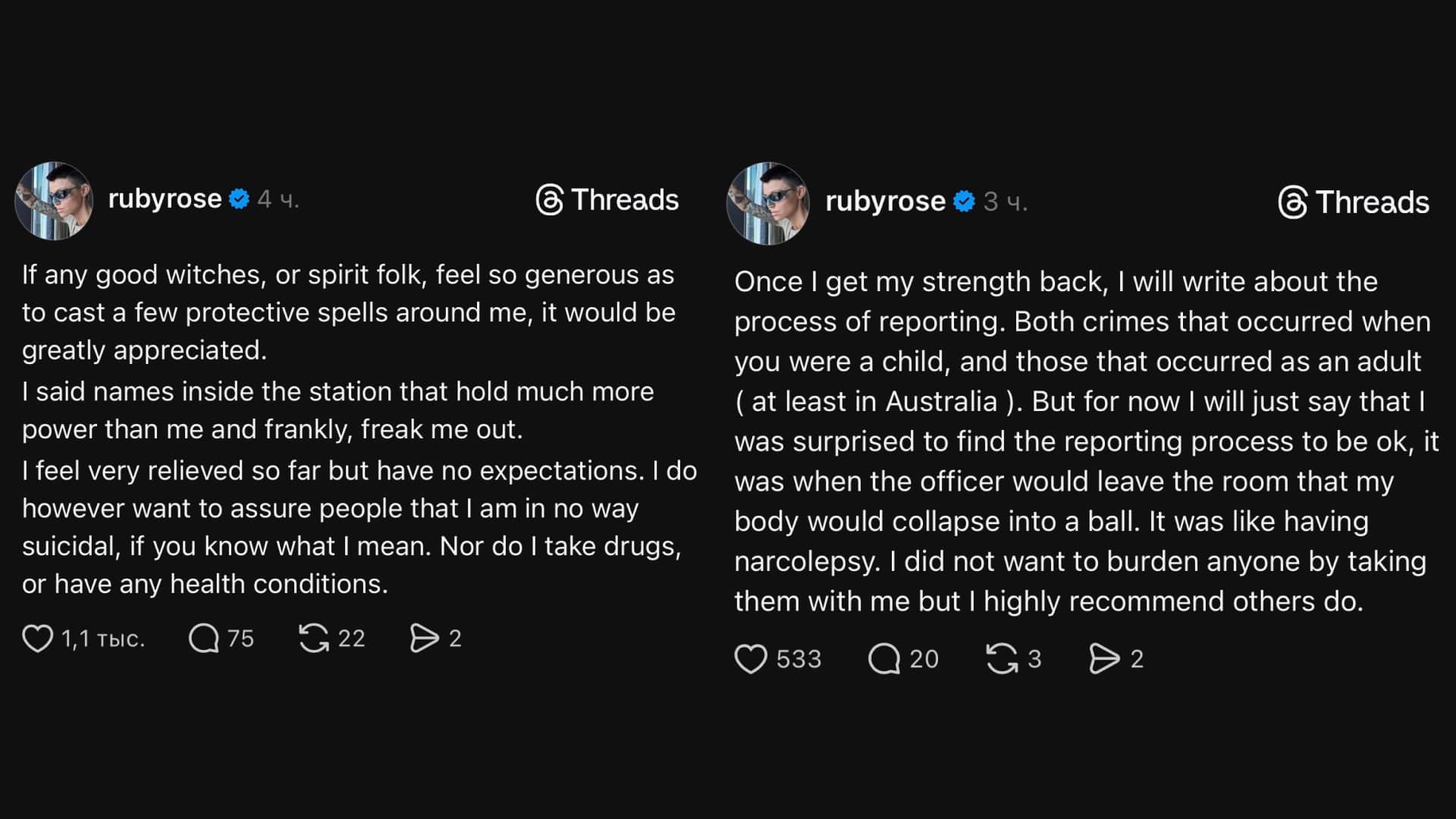
Task: Share the left post via send icon
Action: (x=424, y=639)
